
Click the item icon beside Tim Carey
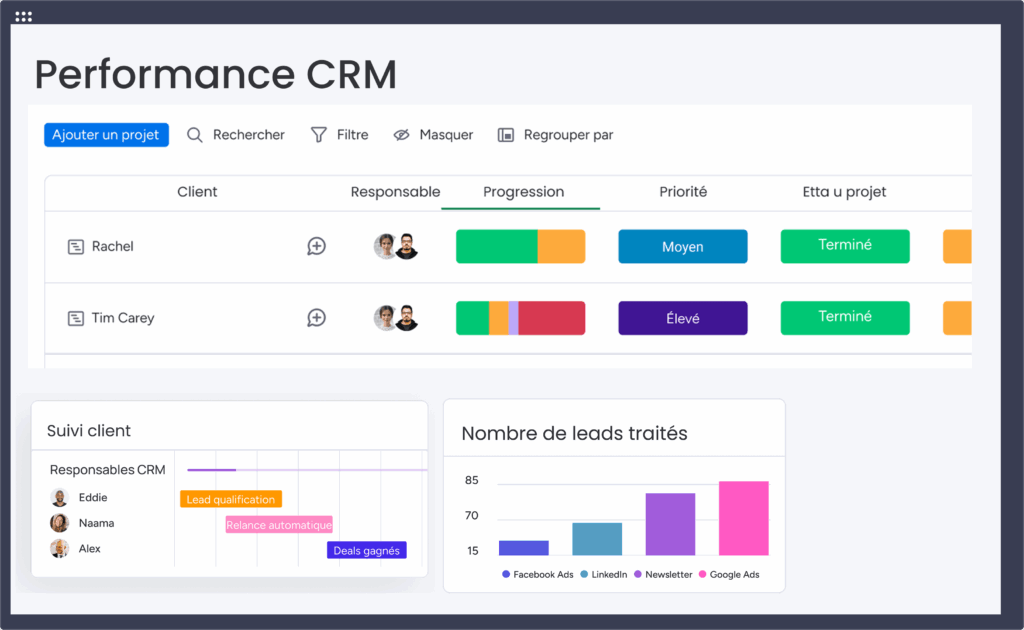tap(76, 319)
